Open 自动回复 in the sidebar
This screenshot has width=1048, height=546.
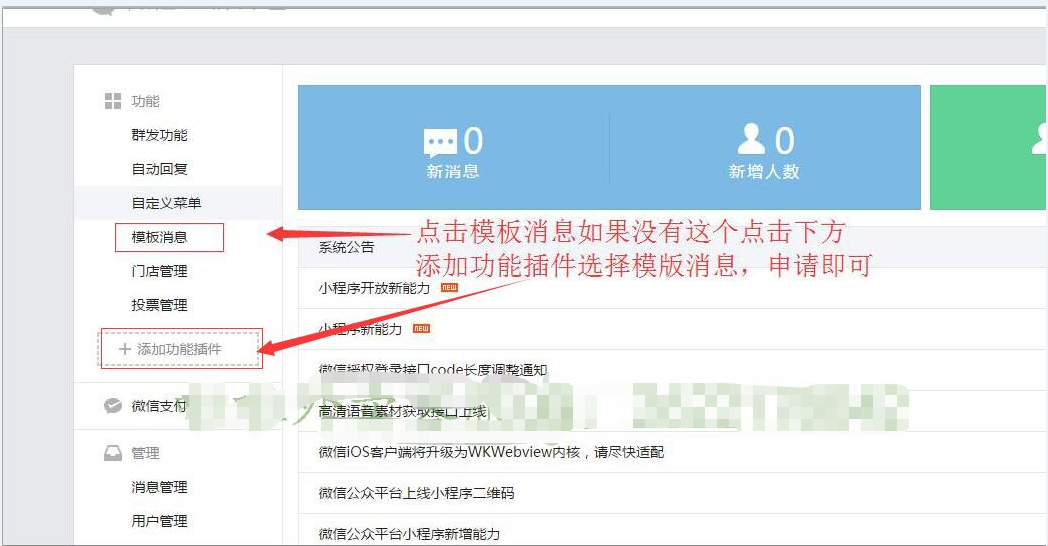tap(159, 169)
